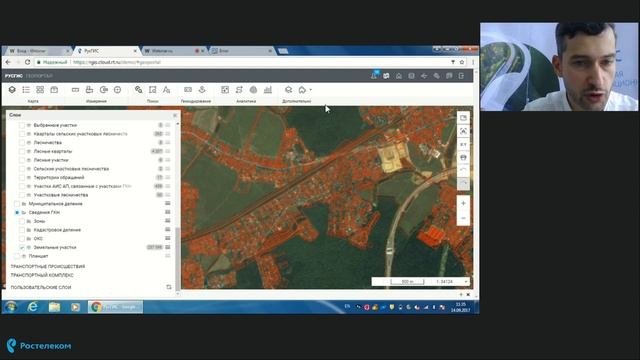This screenshot has height=360, width=640.
Task: Open options menu for Земельные участки layer
Action: 168,247
